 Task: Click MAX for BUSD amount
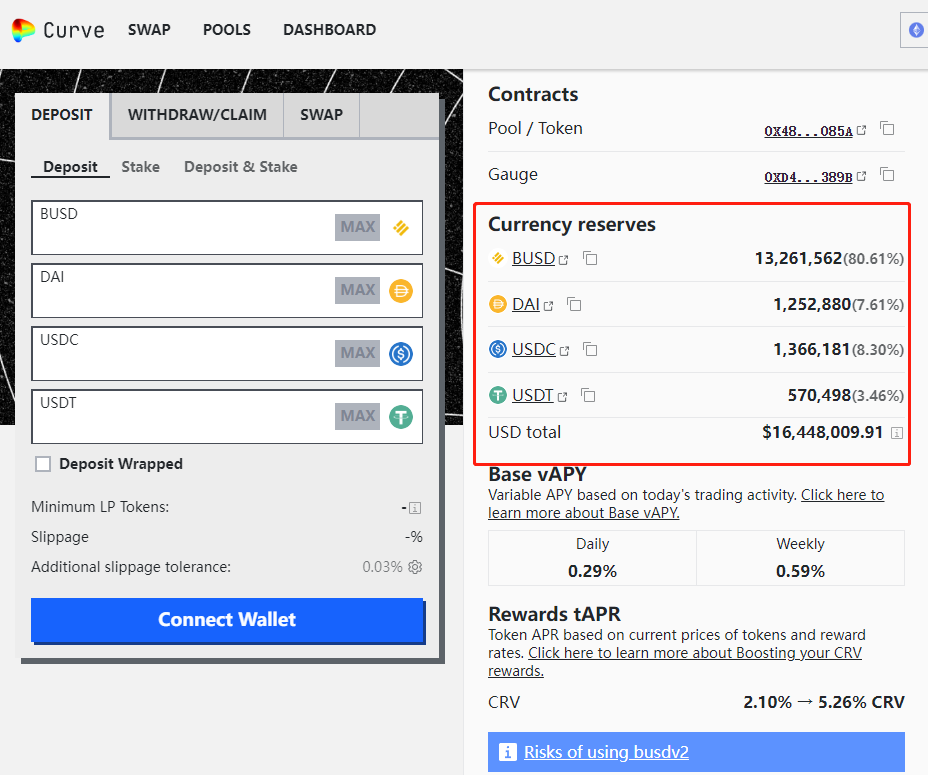(357, 227)
